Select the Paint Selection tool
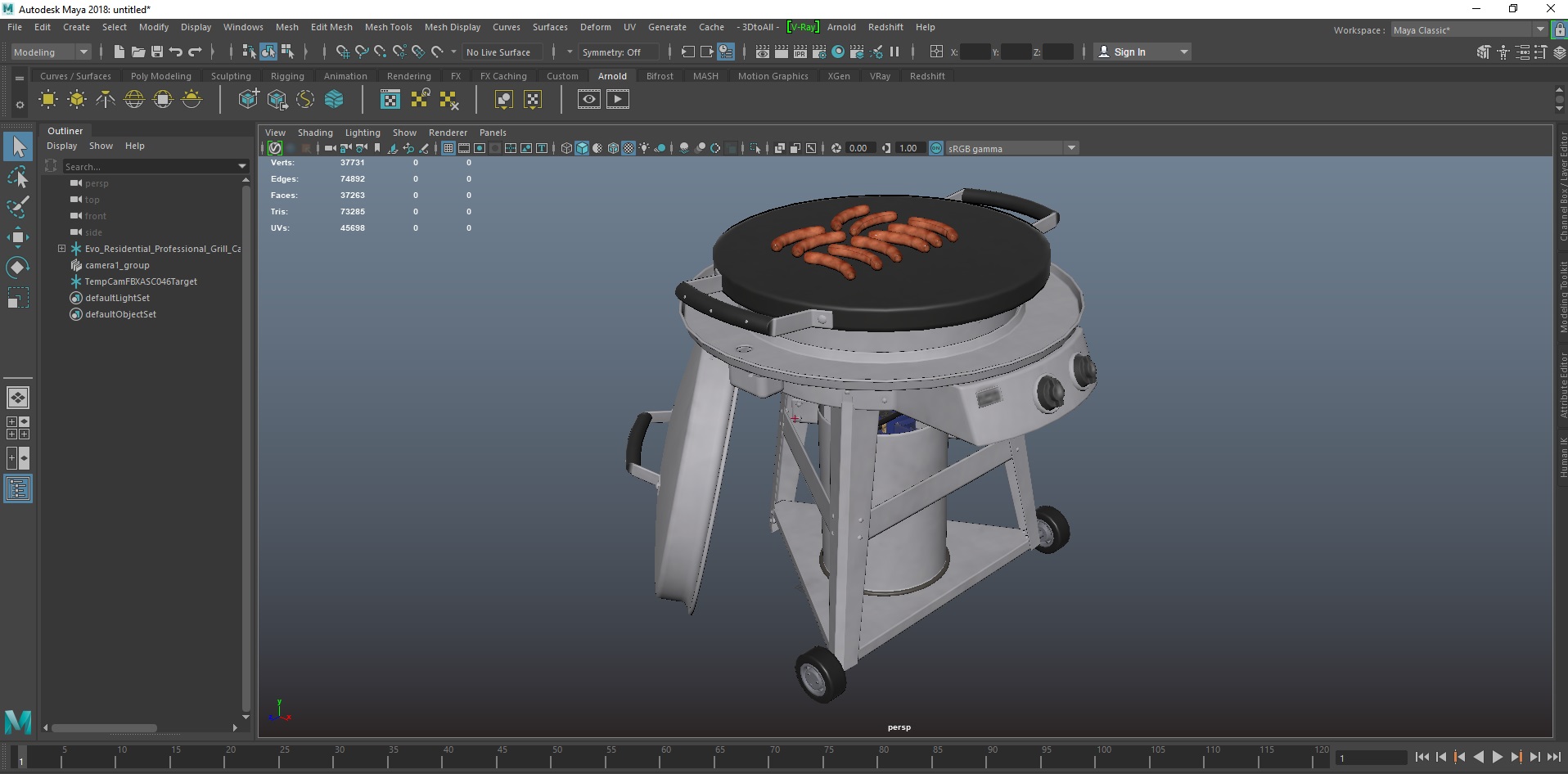 (18, 207)
